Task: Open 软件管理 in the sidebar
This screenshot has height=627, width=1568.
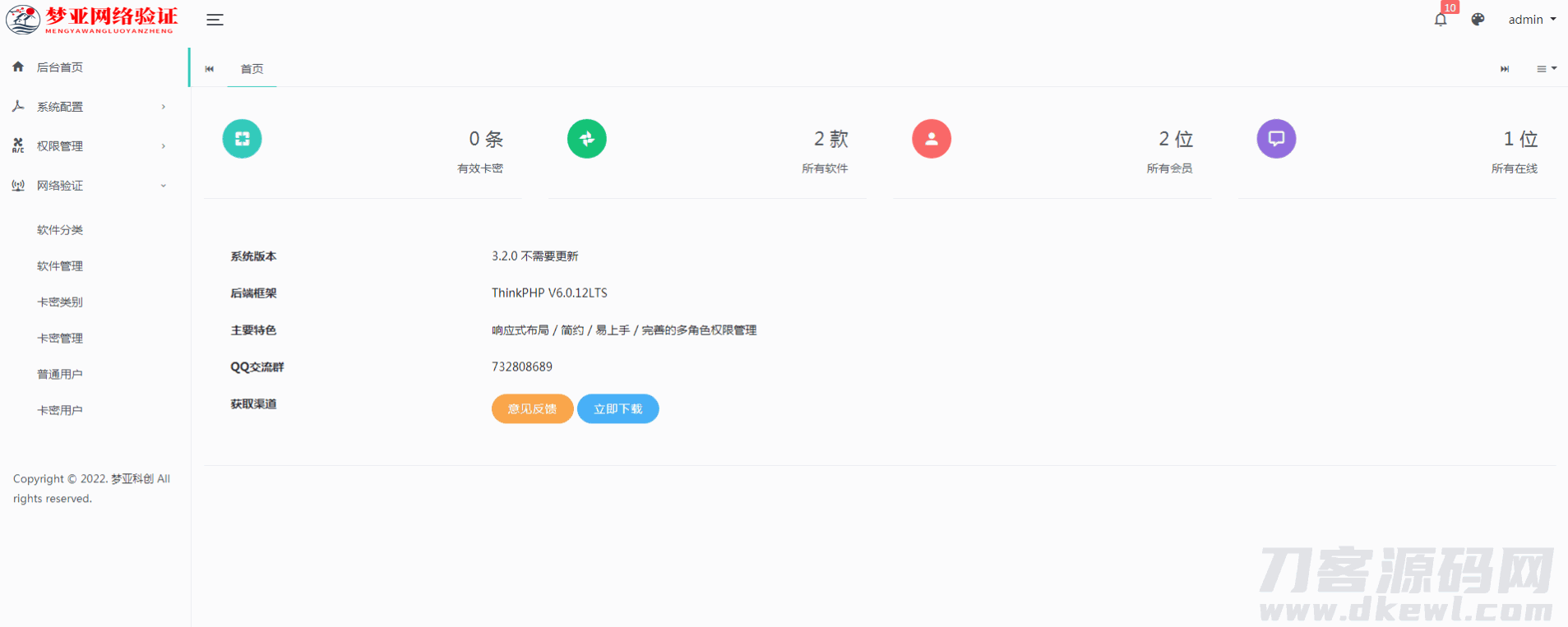Action: click(60, 266)
